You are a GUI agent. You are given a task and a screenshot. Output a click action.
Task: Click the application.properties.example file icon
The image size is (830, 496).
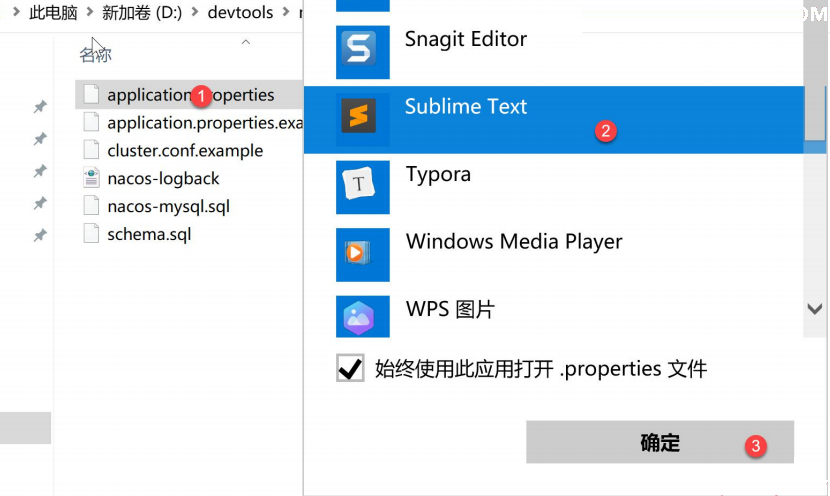click(x=91, y=122)
